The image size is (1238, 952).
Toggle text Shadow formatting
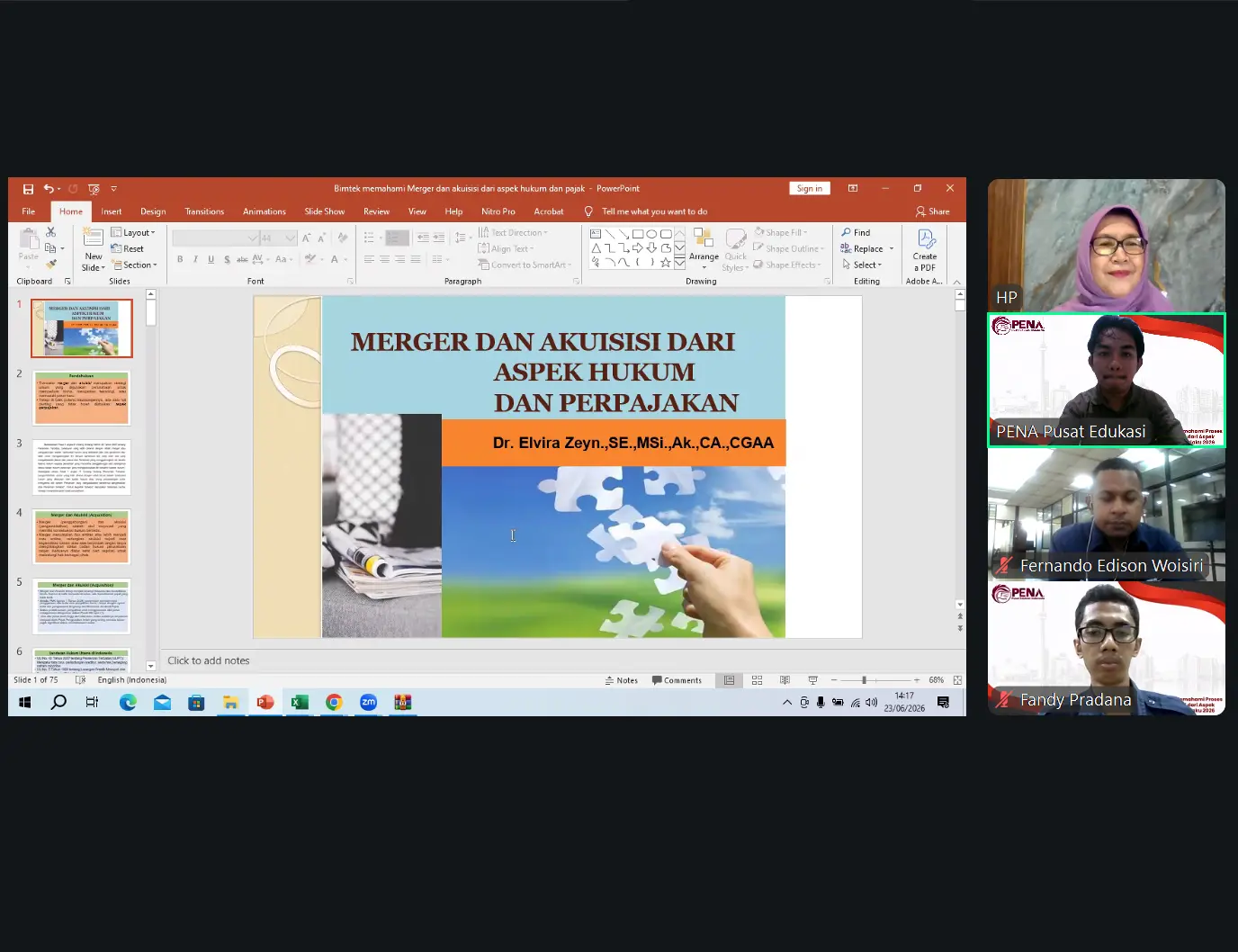click(227, 259)
